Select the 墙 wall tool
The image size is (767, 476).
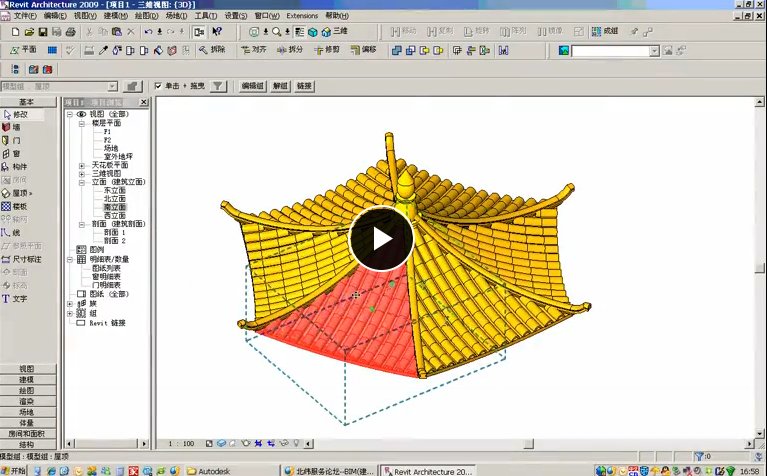pyautogui.click(x=12, y=127)
